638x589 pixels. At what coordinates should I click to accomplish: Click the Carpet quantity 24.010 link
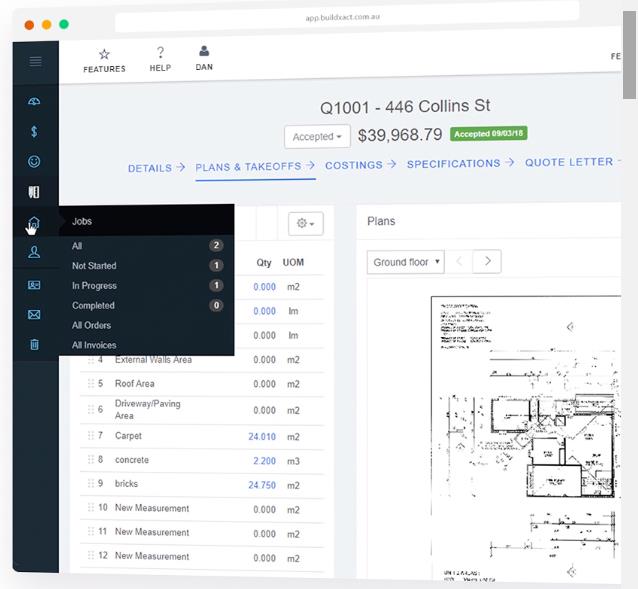(262, 436)
